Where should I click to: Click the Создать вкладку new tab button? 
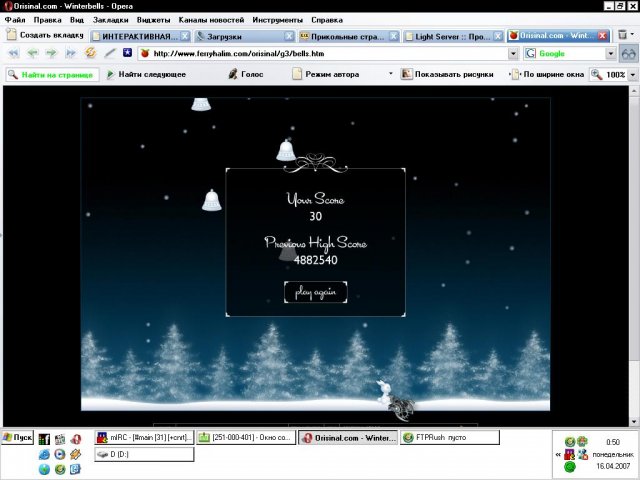click(x=45, y=35)
